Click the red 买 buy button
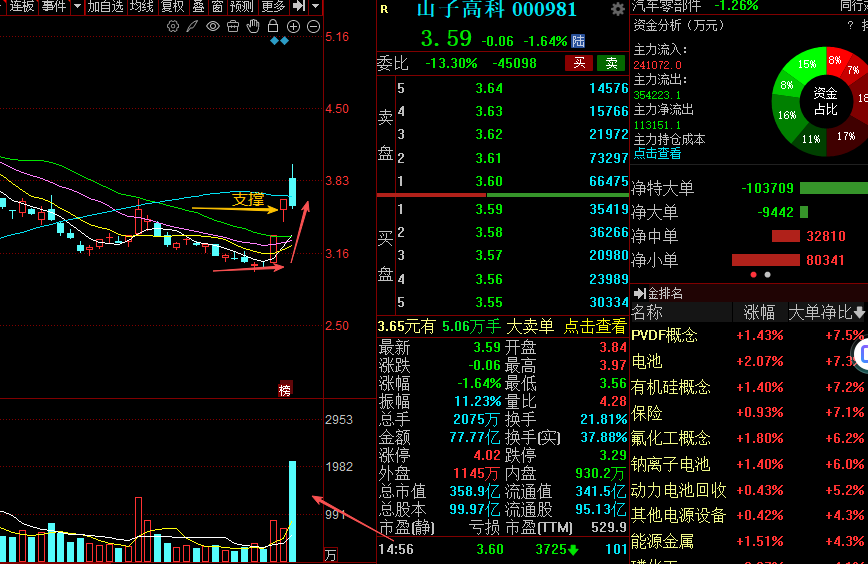868x564 pixels. coord(579,63)
